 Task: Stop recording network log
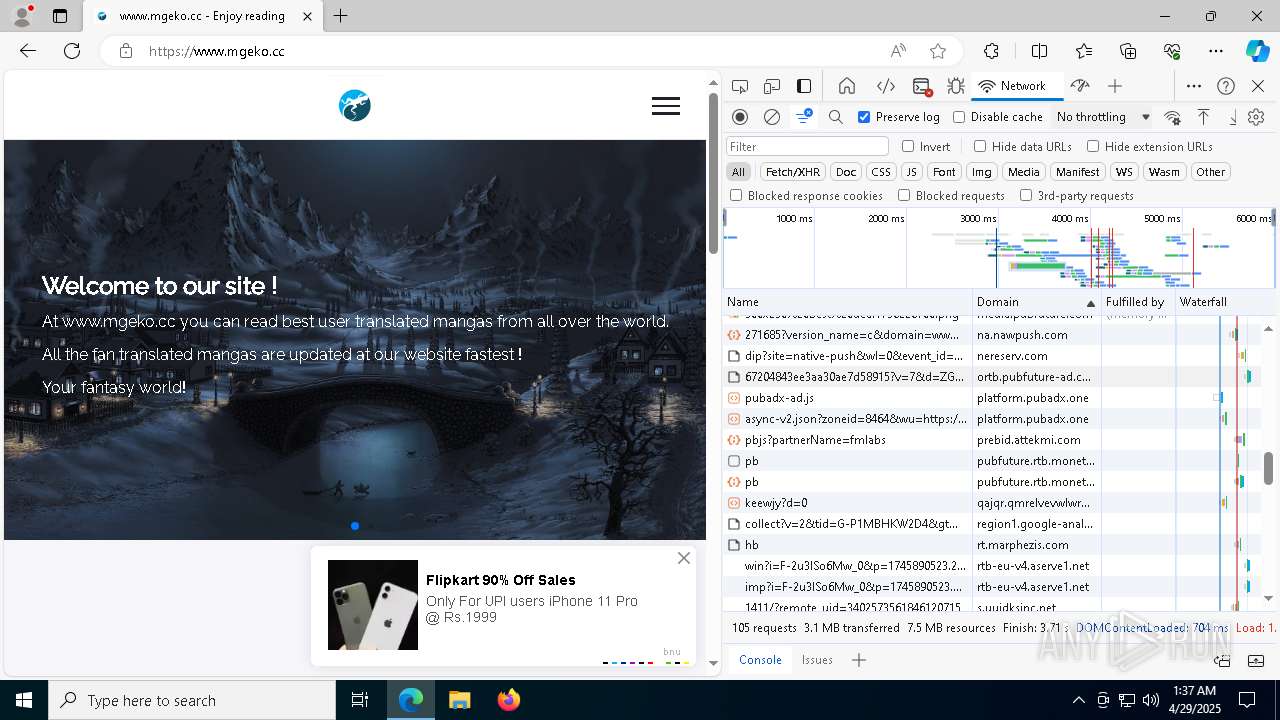coord(740,117)
